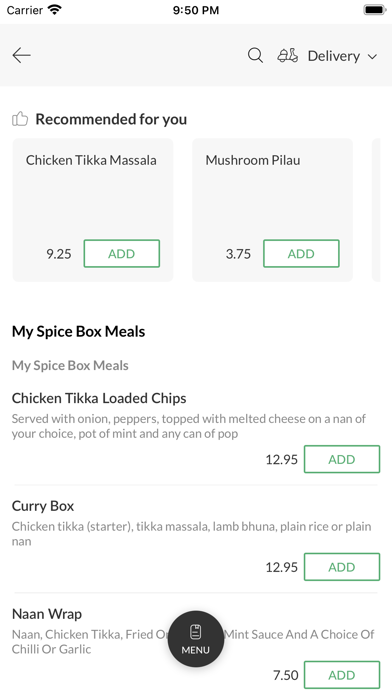Image resolution: width=392 pixels, height=696 pixels.
Task: Select the Chicken Tikka Loaded Chips title
Action: (x=99, y=398)
